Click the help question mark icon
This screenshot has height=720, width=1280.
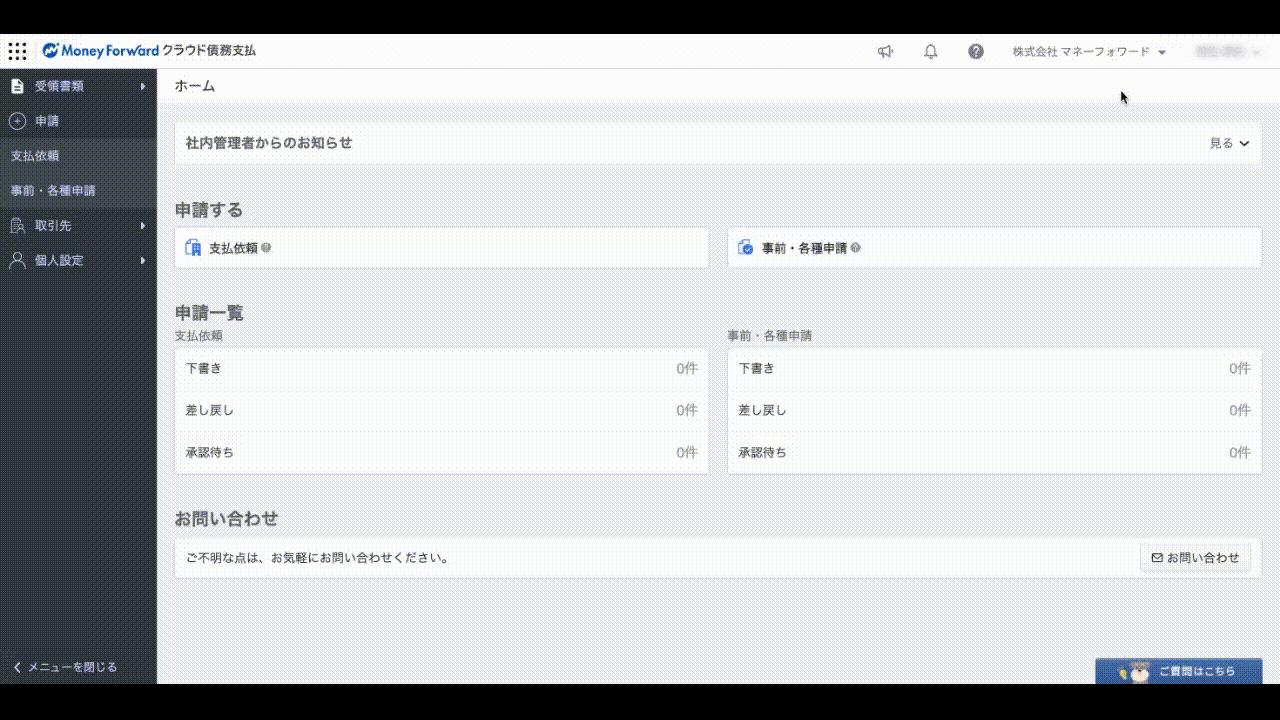976,52
